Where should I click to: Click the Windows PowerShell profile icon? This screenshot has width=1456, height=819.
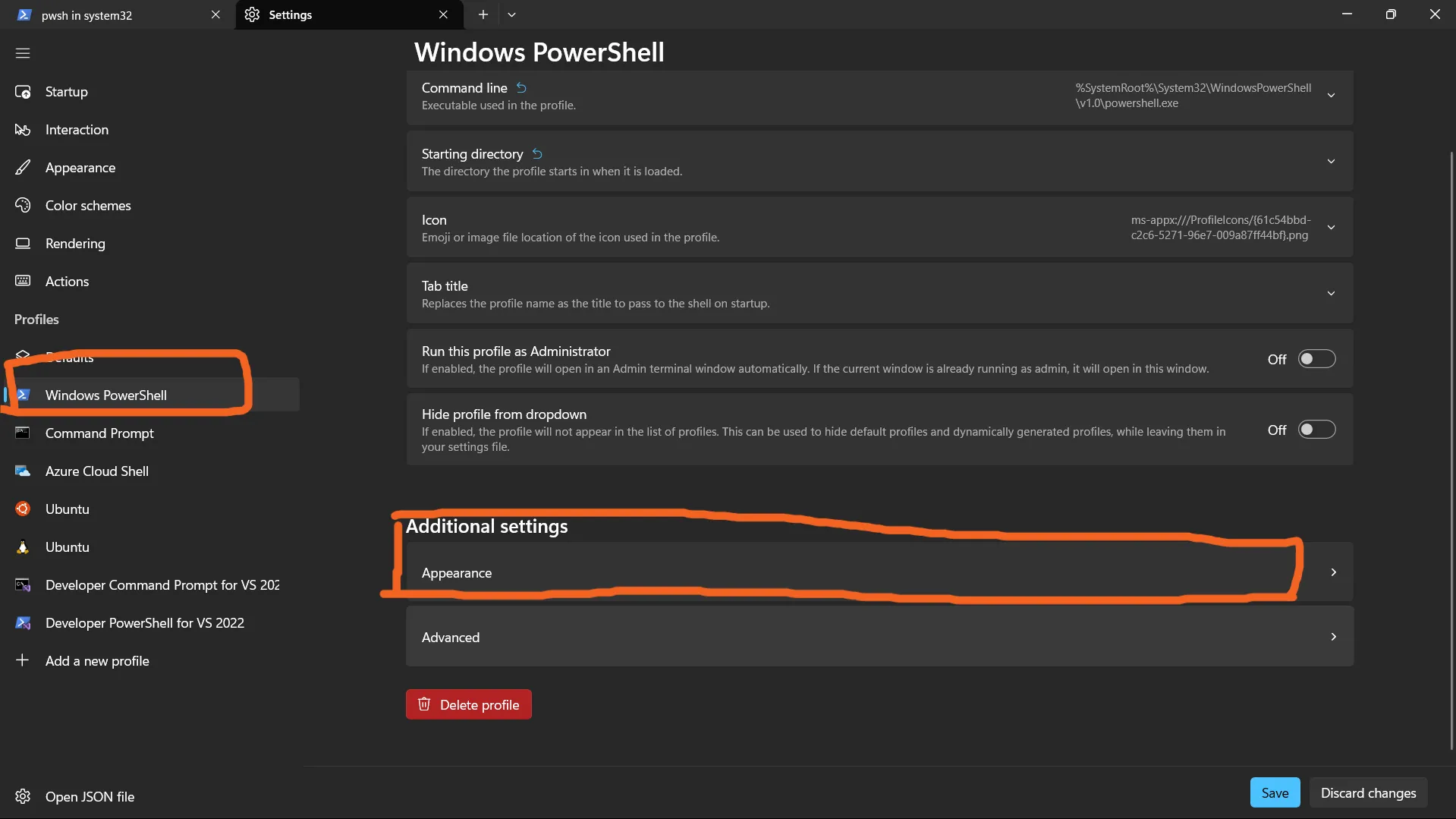pyautogui.click(x=23, y=395)
